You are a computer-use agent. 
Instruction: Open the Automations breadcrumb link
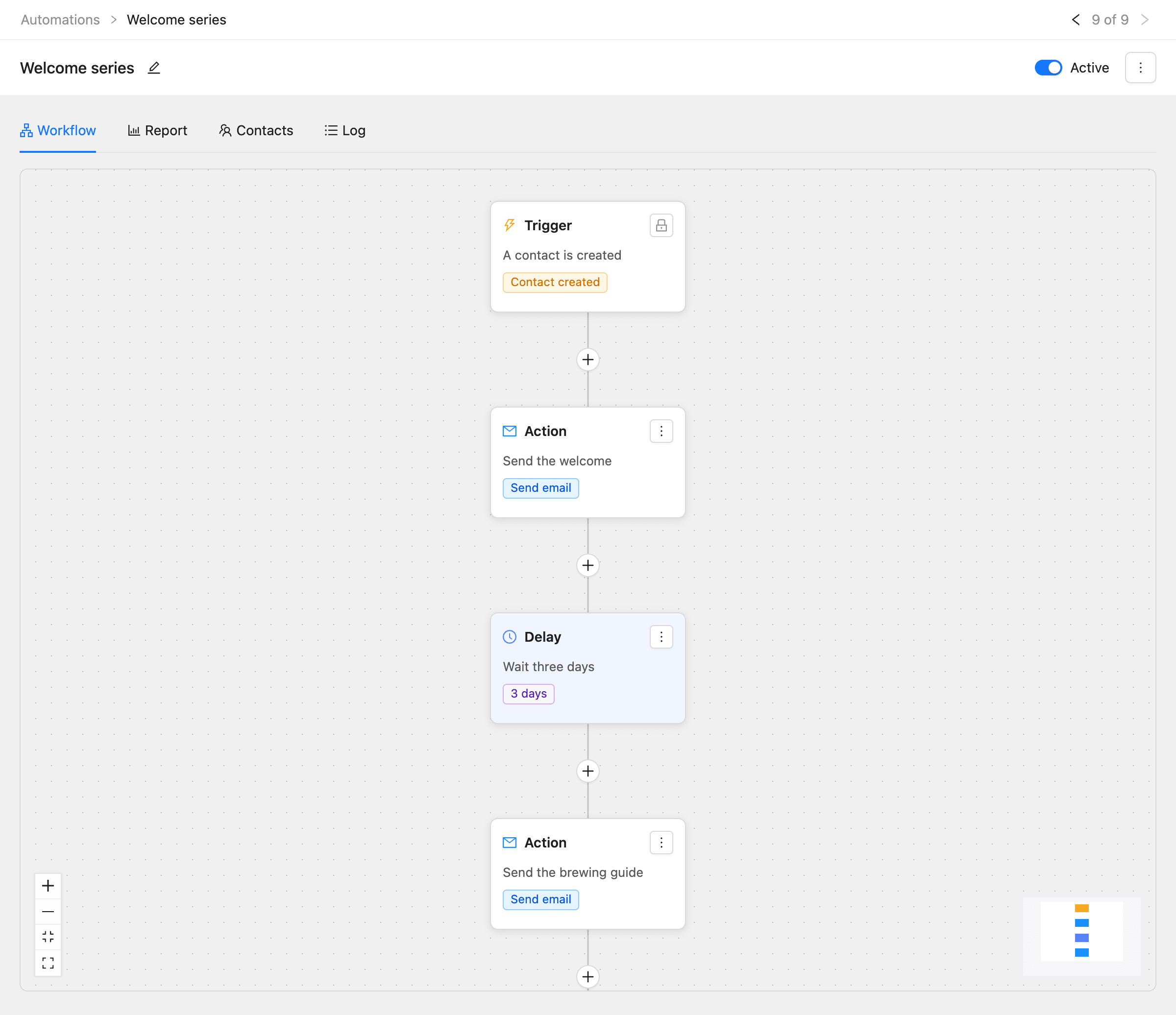click(60, 20)
